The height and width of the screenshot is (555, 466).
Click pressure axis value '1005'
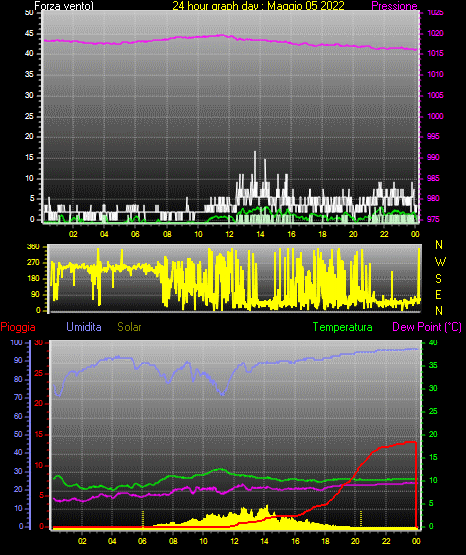pos(435,95)
